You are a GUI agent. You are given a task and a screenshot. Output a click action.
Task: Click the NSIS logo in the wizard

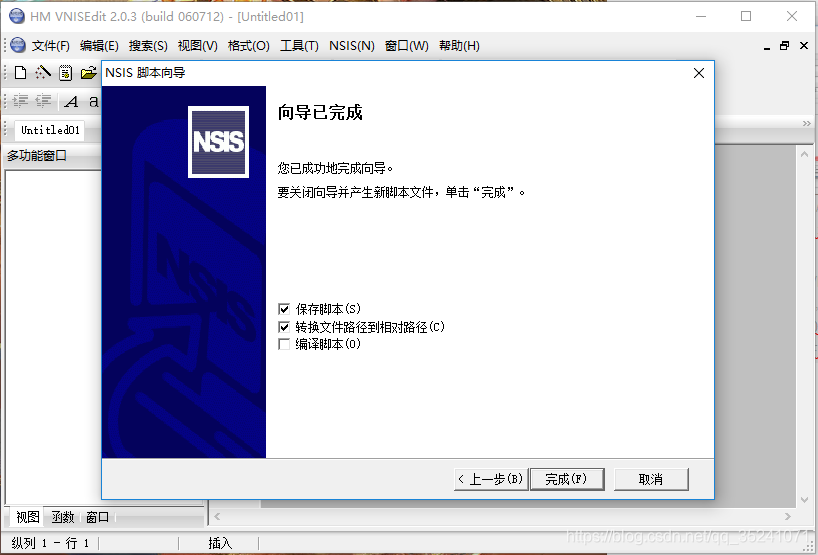pyautogui.click(x=218, y=142)
